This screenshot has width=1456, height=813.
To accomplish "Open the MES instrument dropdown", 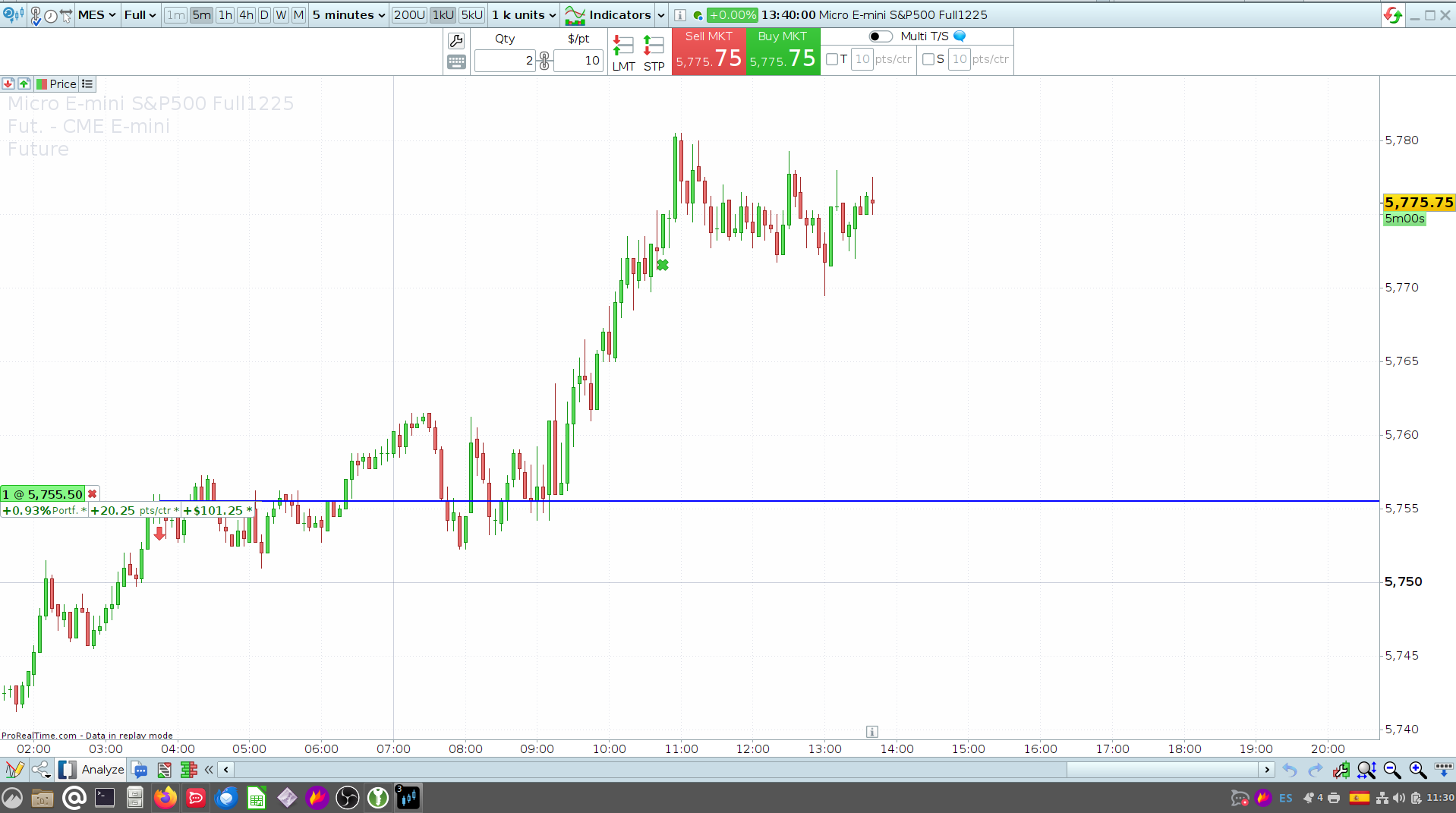I will 97,15.
